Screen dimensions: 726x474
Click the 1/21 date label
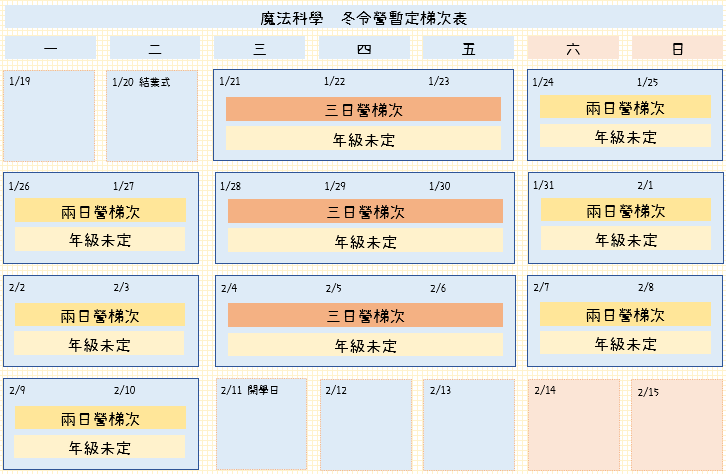click(230, 81)
